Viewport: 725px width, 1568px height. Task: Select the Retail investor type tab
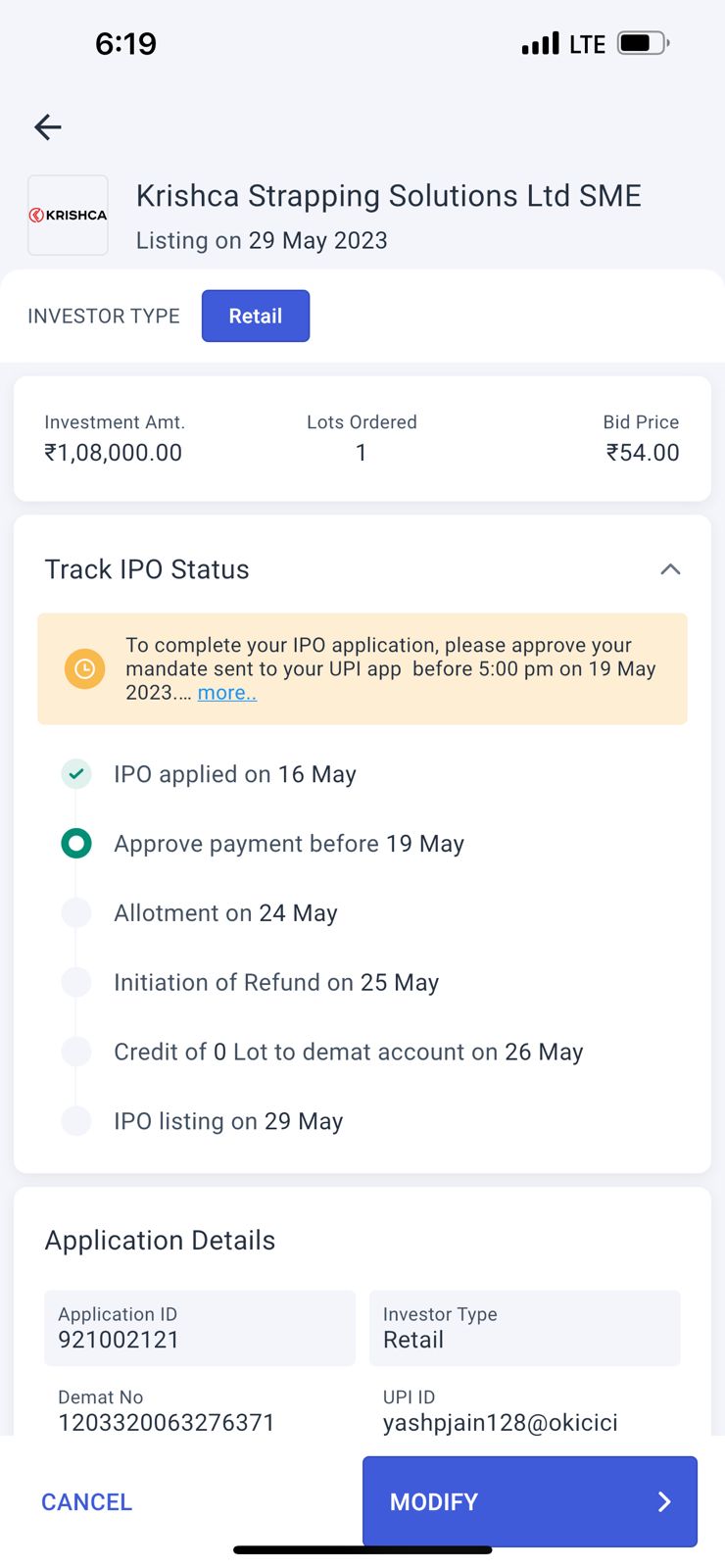tap(255, 316)
